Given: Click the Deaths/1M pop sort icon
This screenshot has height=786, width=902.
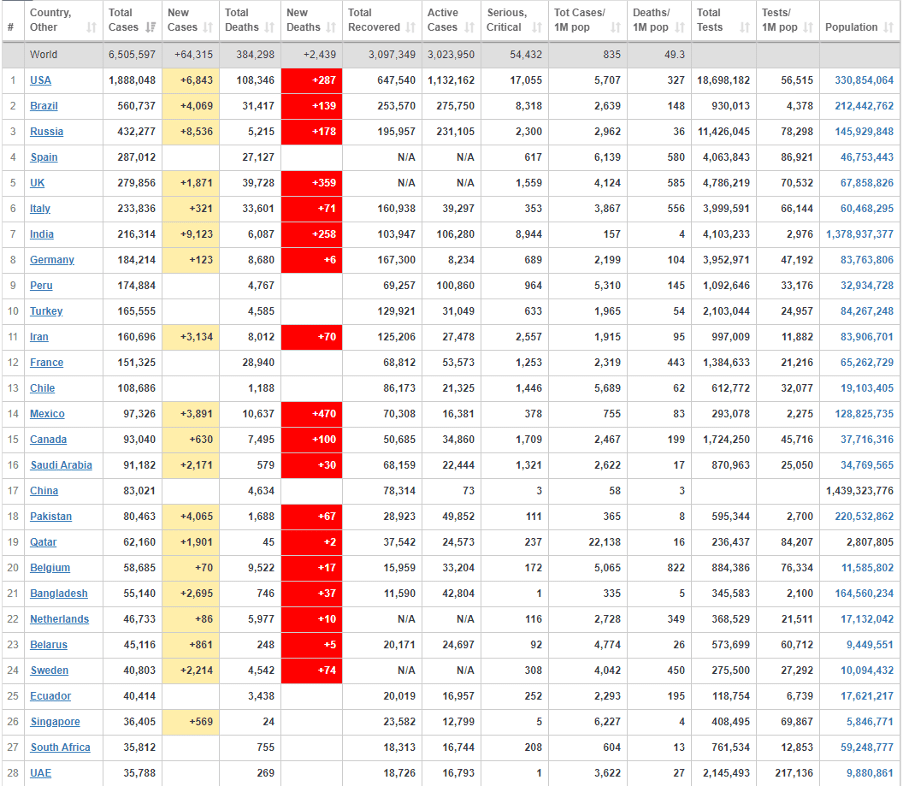Looking at the screenshot, I should point(679,27).
